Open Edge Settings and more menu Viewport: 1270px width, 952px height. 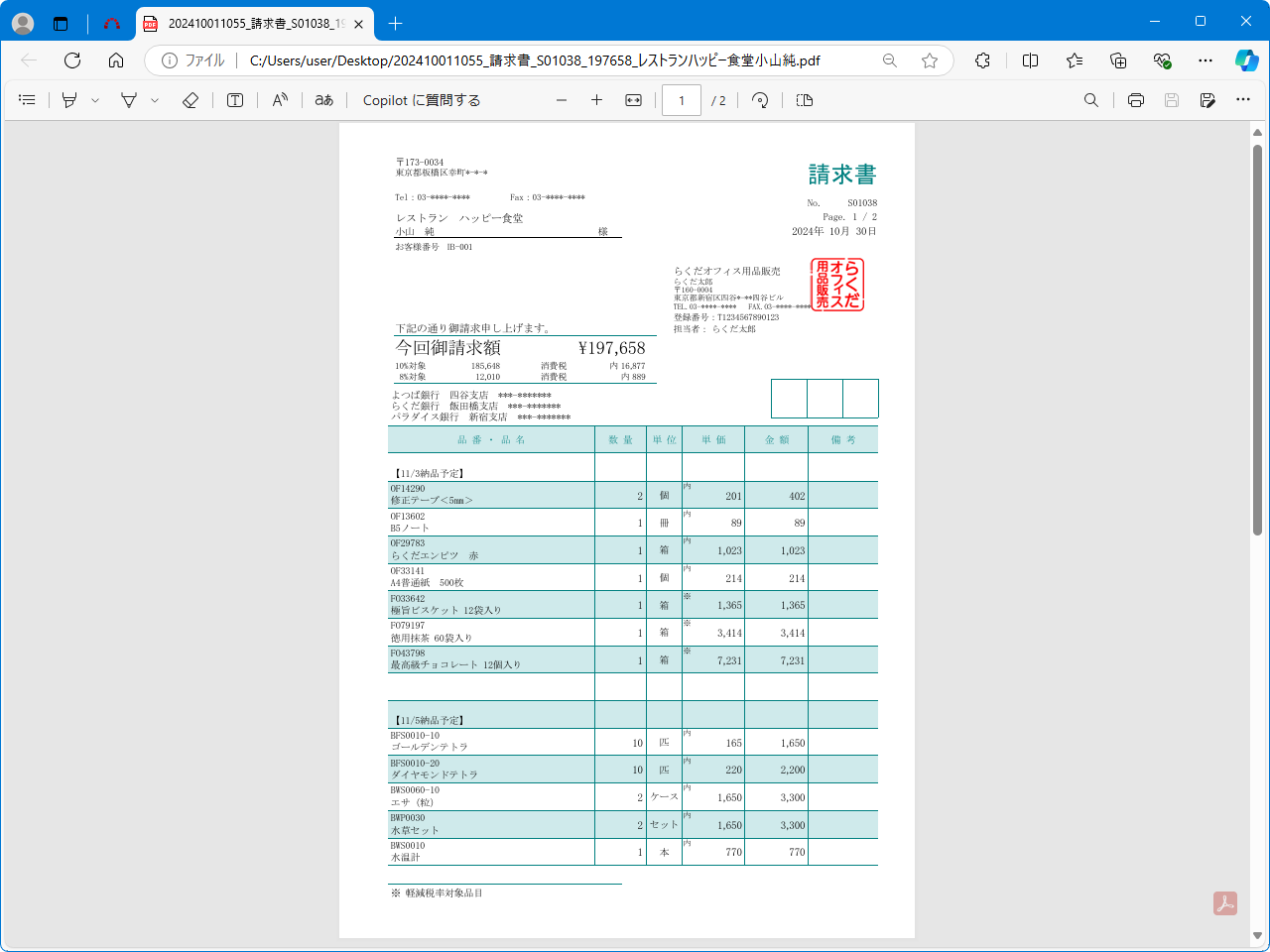1206,60
